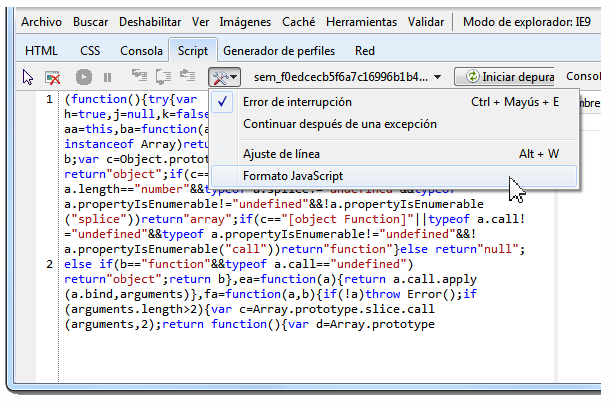Open the Validar menu

426,22
